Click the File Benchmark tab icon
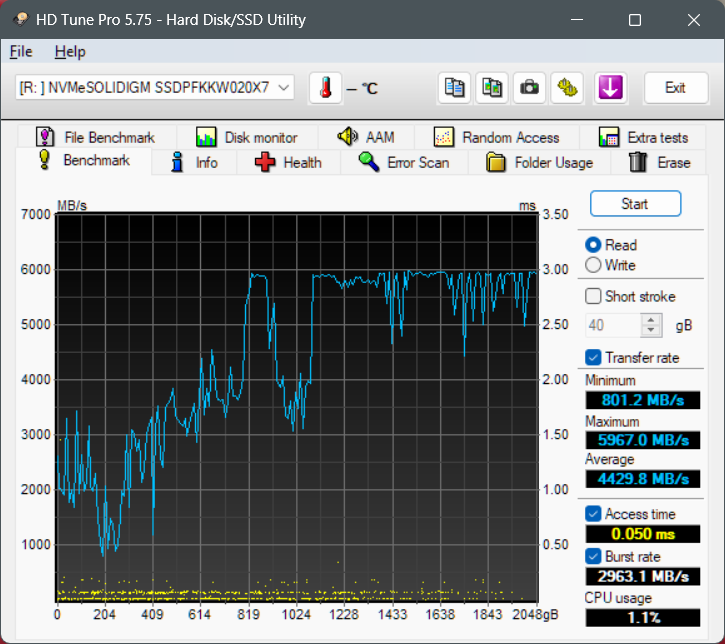Image resolution: width=725 pixels, height=644 pixels. click(x=45, y=137)
